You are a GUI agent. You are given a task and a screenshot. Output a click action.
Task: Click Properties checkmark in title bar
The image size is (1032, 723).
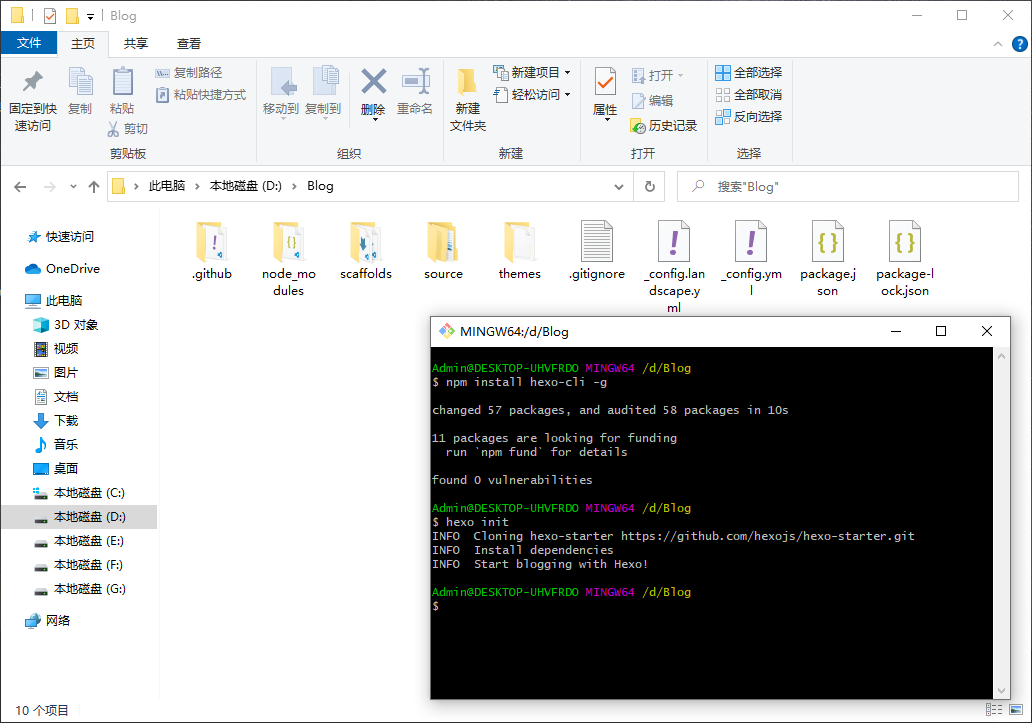(x=50, y=16)
